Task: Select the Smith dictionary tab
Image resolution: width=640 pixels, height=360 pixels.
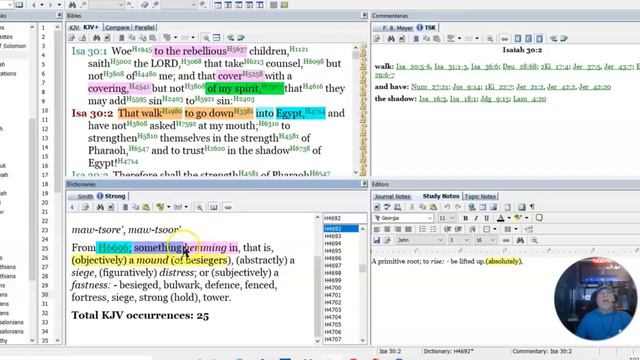Action: (85, 196)
